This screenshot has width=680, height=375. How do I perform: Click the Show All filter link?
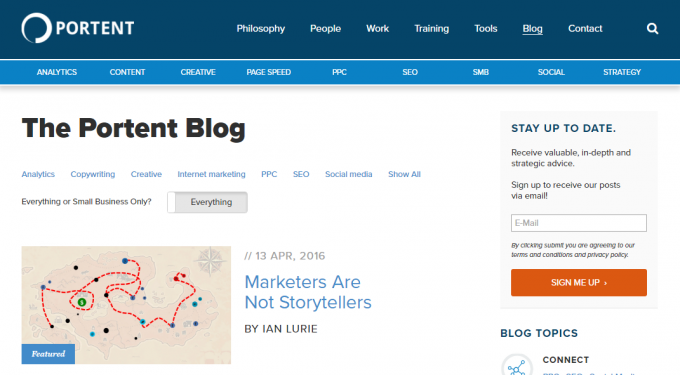(404, 174)
